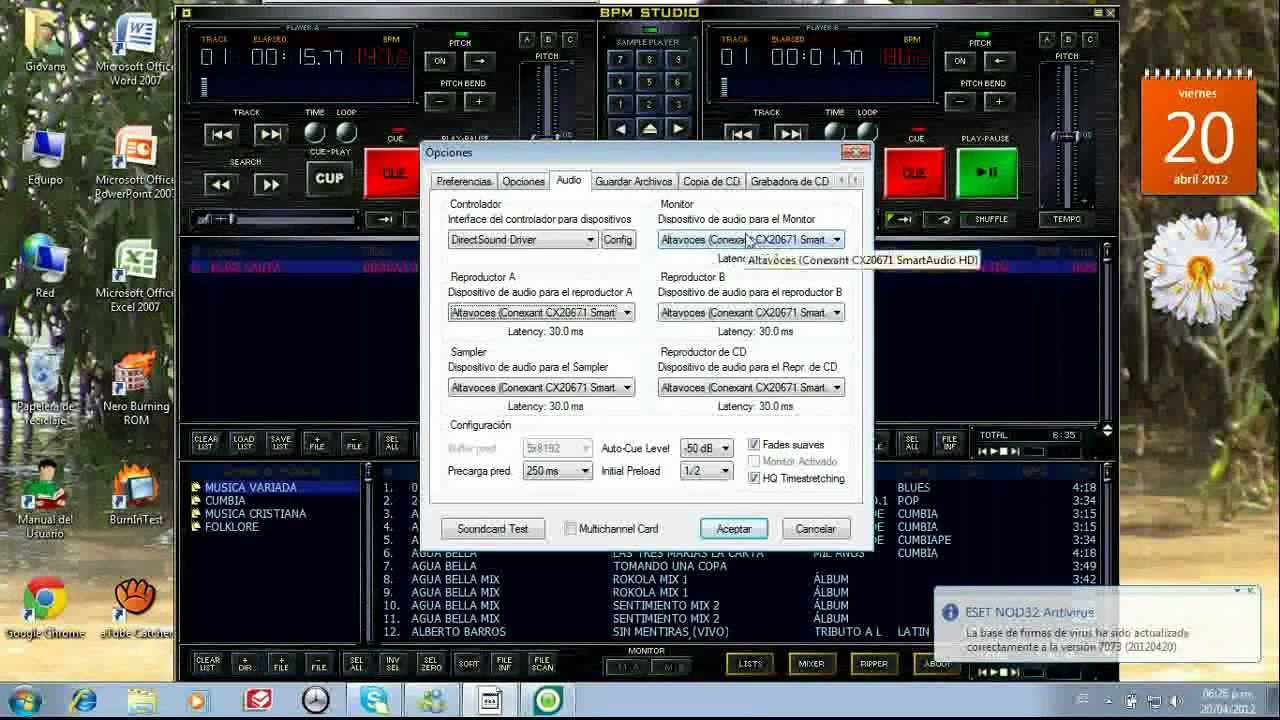The image size is (1280, 720).
Task: Click the INV SEL button in bottom toolbar
Action: [x=393, y=663]
